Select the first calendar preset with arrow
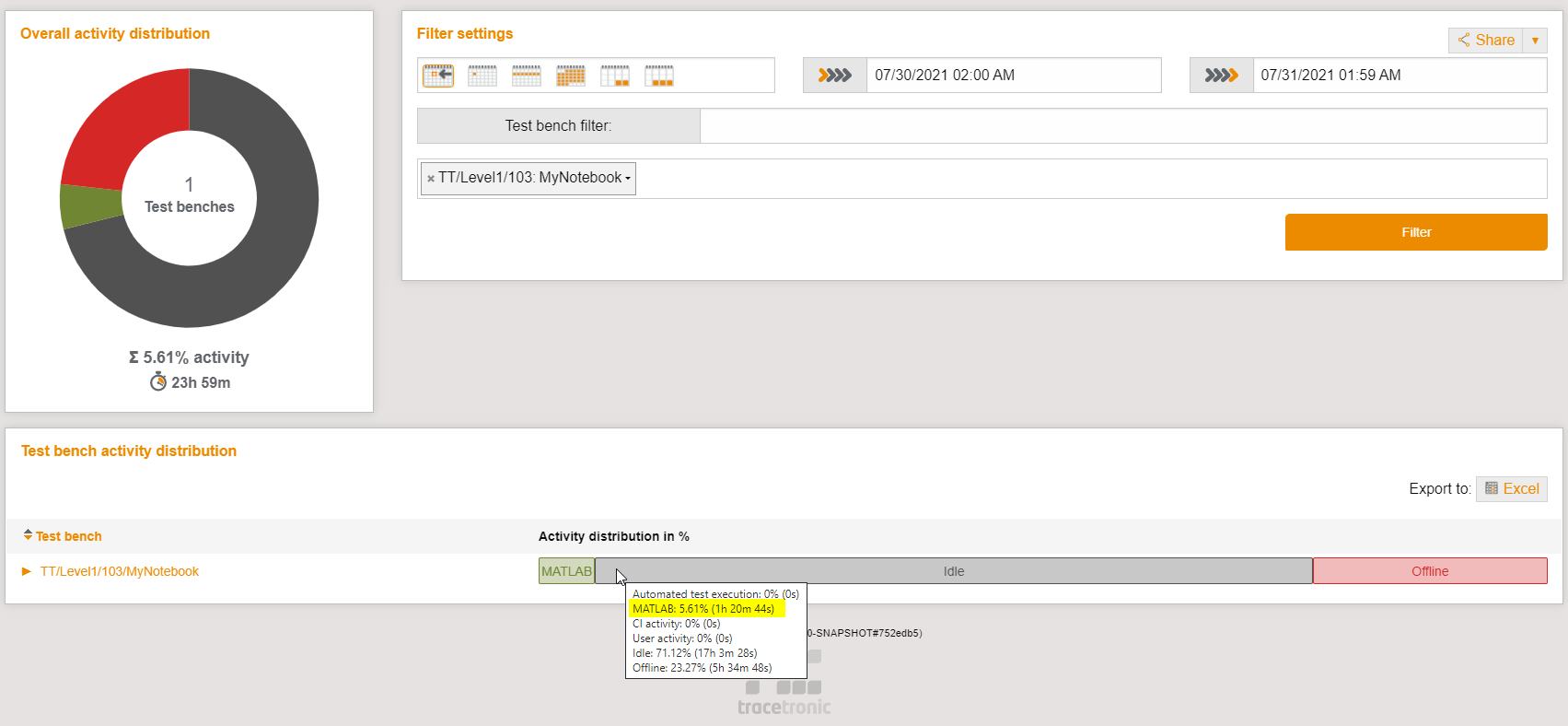Screen dimensions: 1568x726 (x=438, y=76)
